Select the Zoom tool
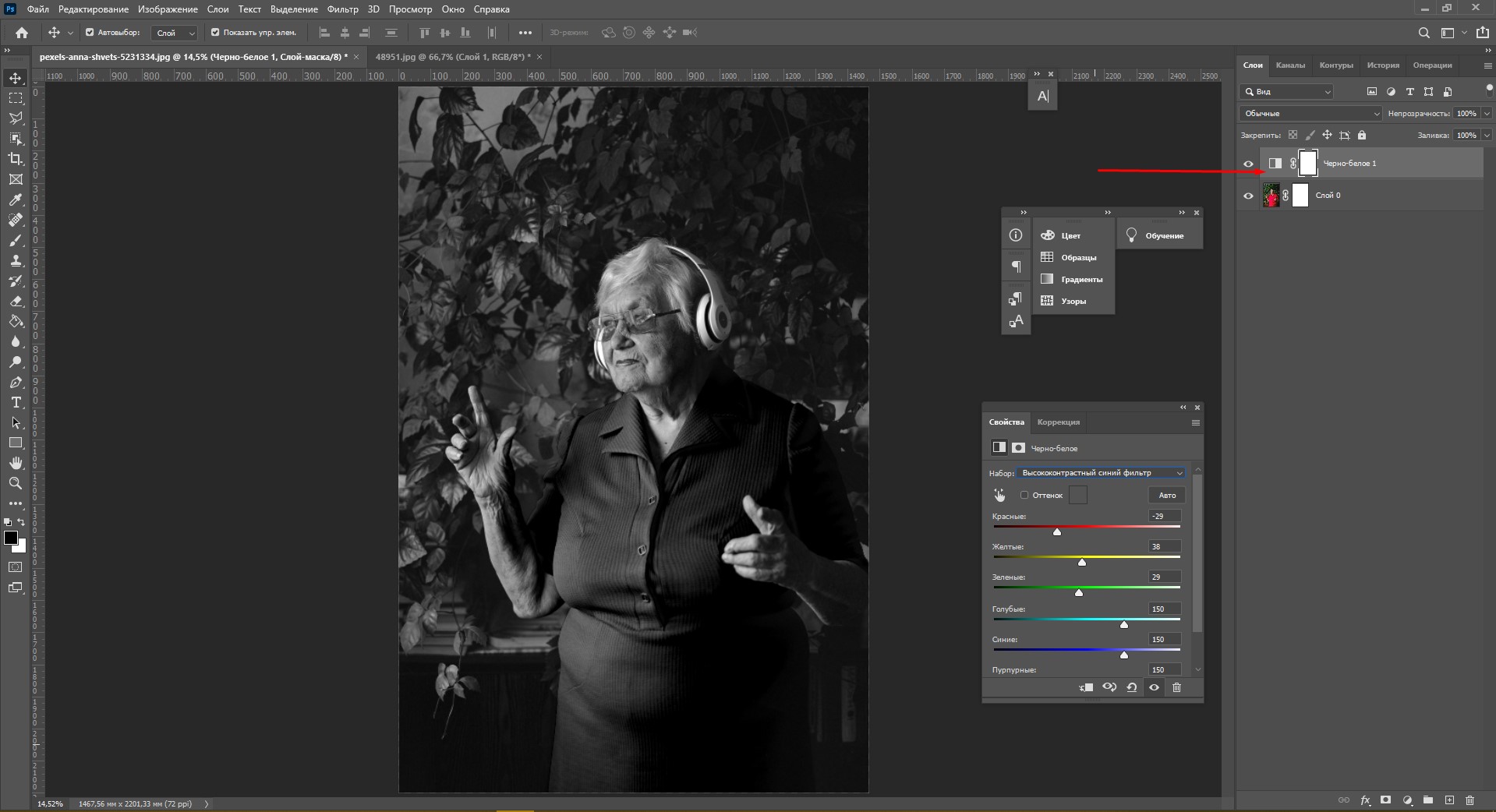The width and height of the screenshot is (1496, 812). [x=16, y=483]
